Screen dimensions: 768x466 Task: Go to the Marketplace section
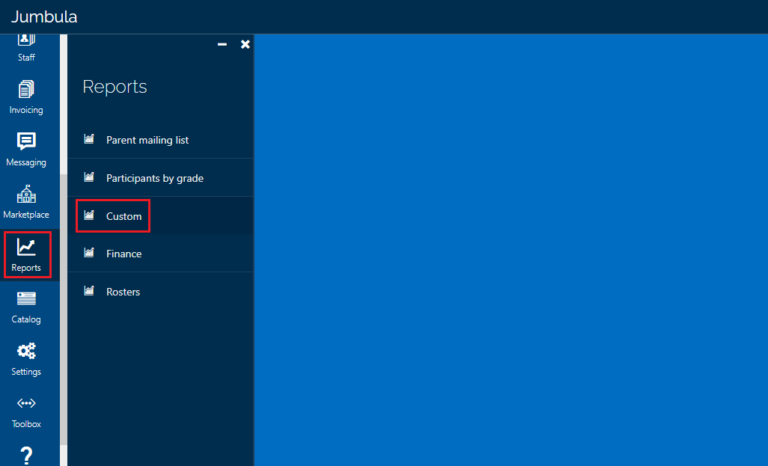(26, 202)
